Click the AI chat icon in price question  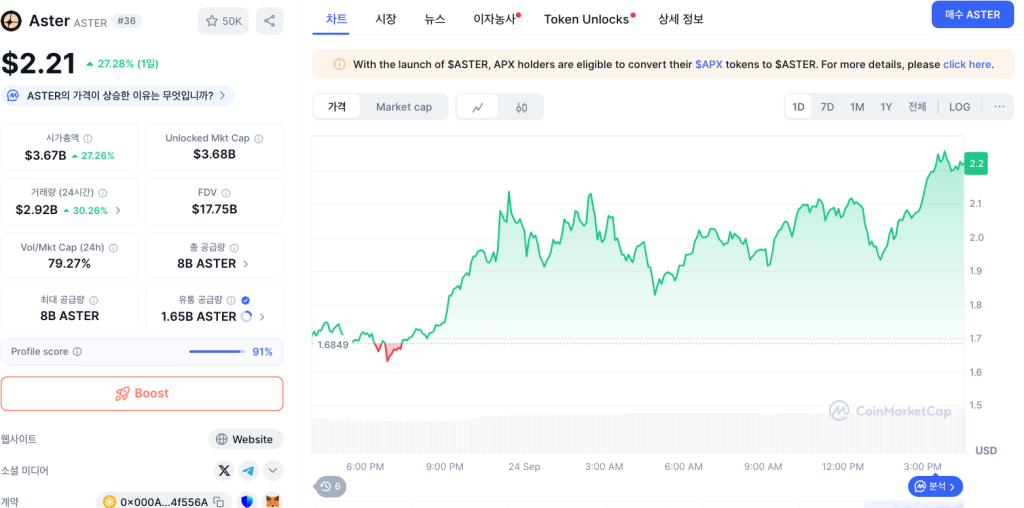[x=12, y=96]
